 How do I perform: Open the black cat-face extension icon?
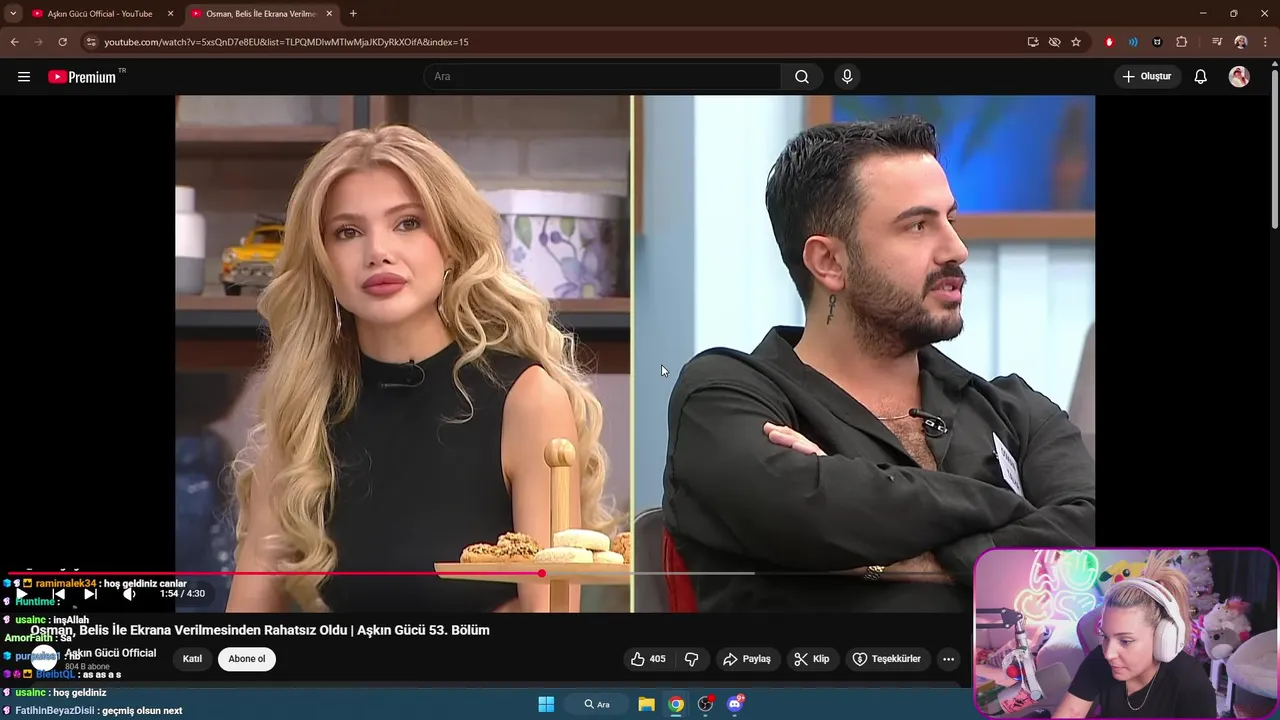coord(1157,42)
